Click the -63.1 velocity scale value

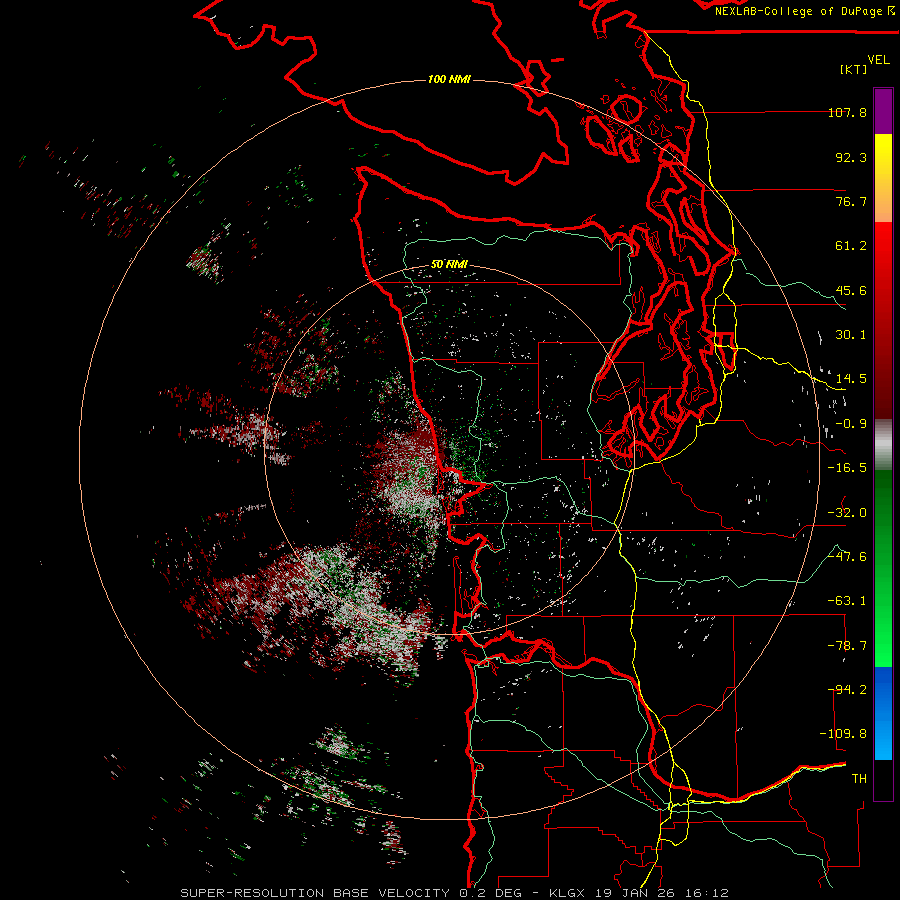click(847, 601)
